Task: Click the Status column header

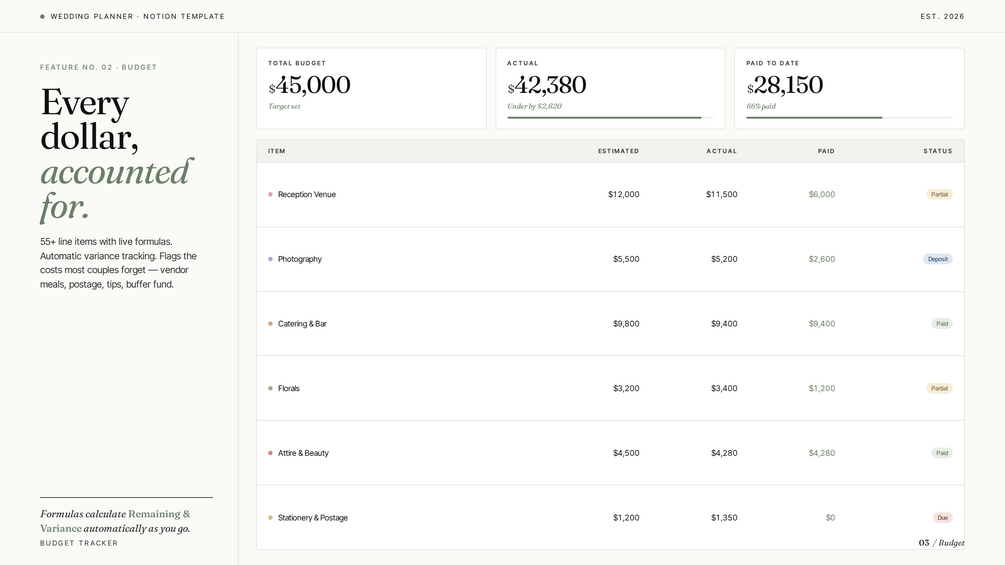Action: 938,151
